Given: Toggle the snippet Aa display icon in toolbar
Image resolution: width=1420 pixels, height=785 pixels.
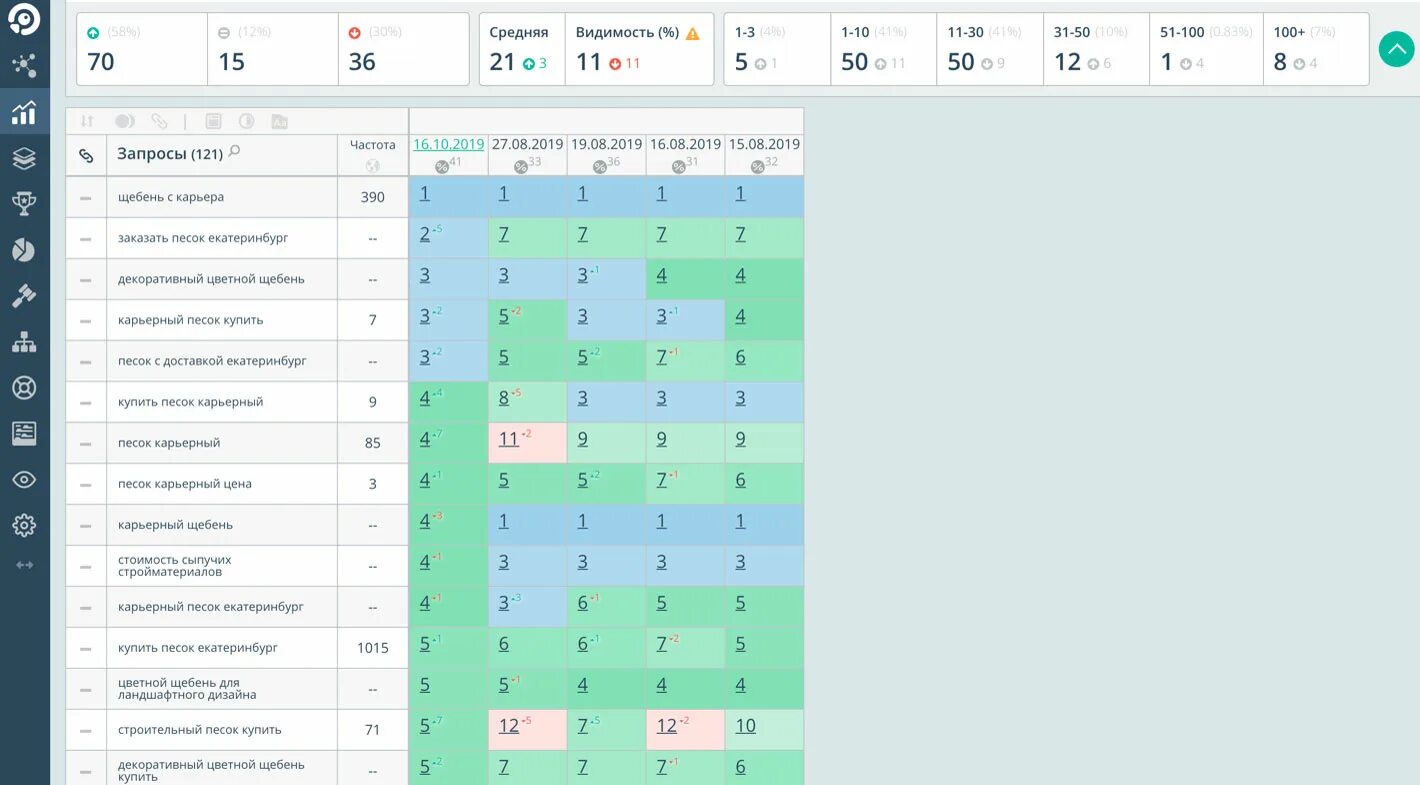Looking at the screenshot, I should [279, 121].
